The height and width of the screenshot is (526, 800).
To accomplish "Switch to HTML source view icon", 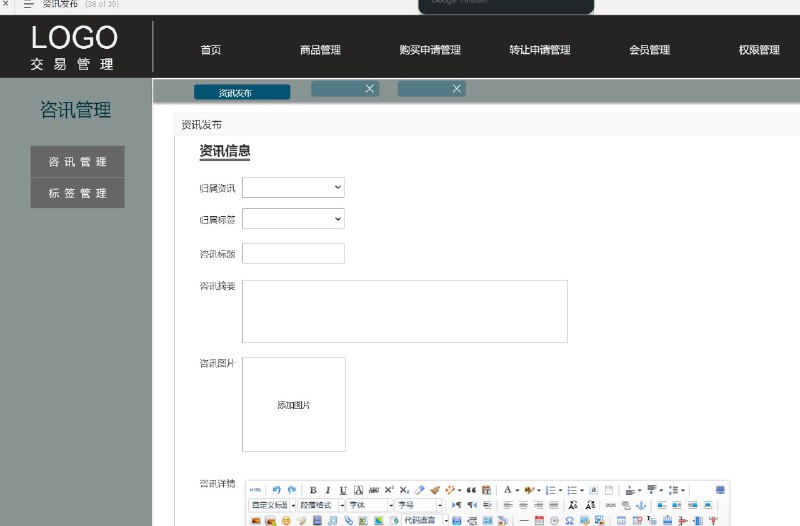I will pos(255,490).
